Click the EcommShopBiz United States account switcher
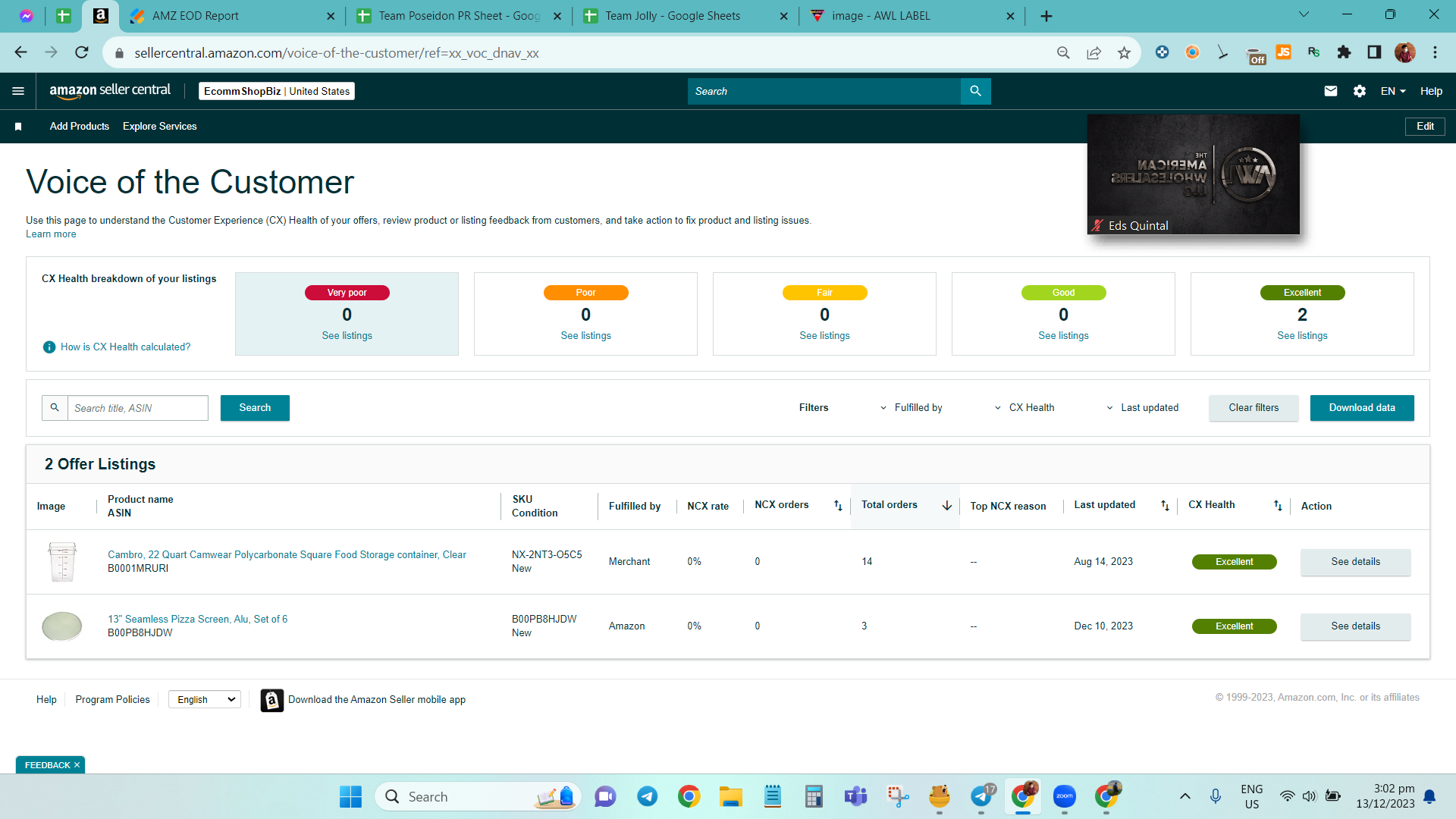This screenshot has width=1456, height=819. pos(277,91)
